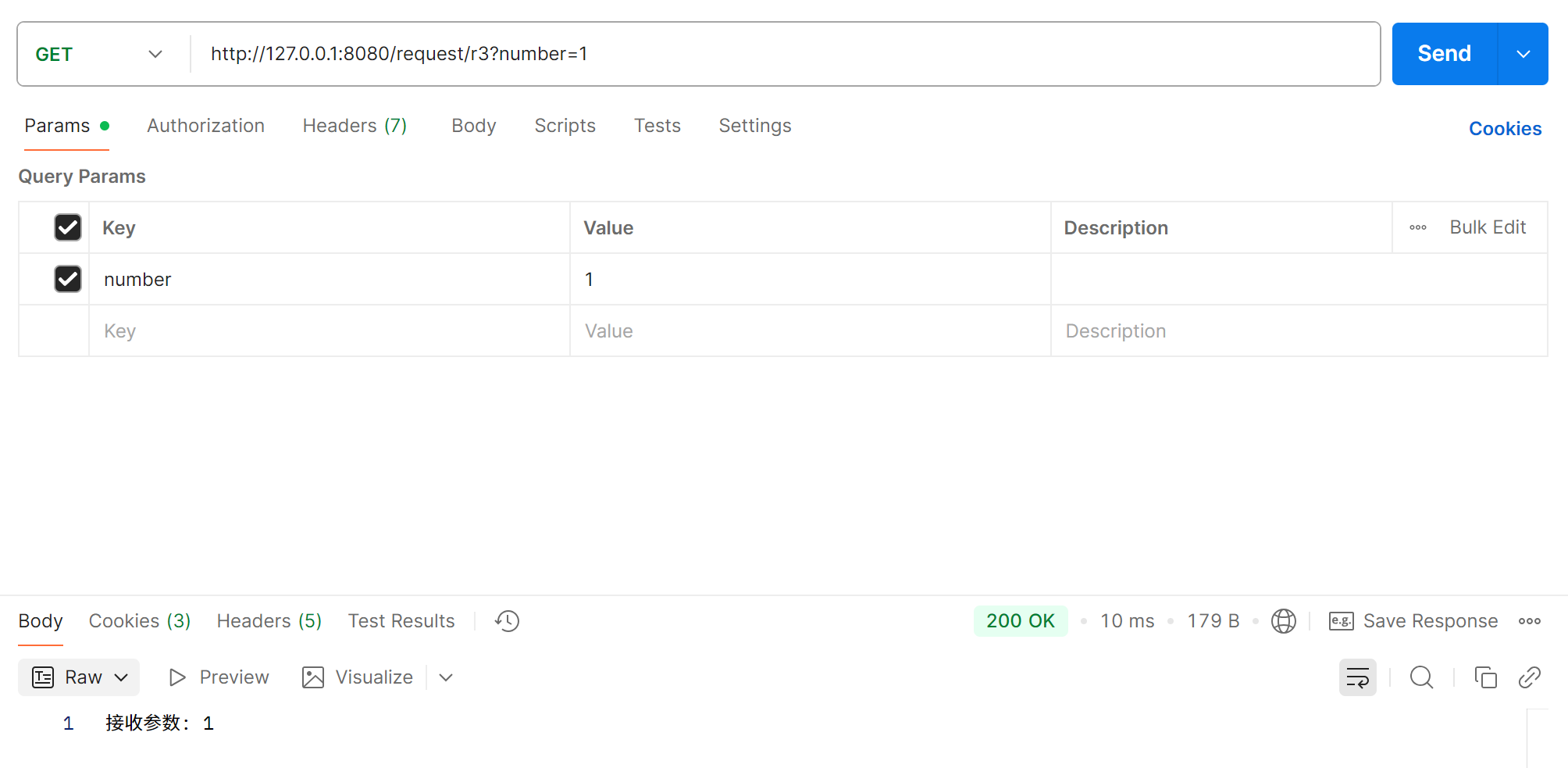Switch to the Params tab

[66, 126]
